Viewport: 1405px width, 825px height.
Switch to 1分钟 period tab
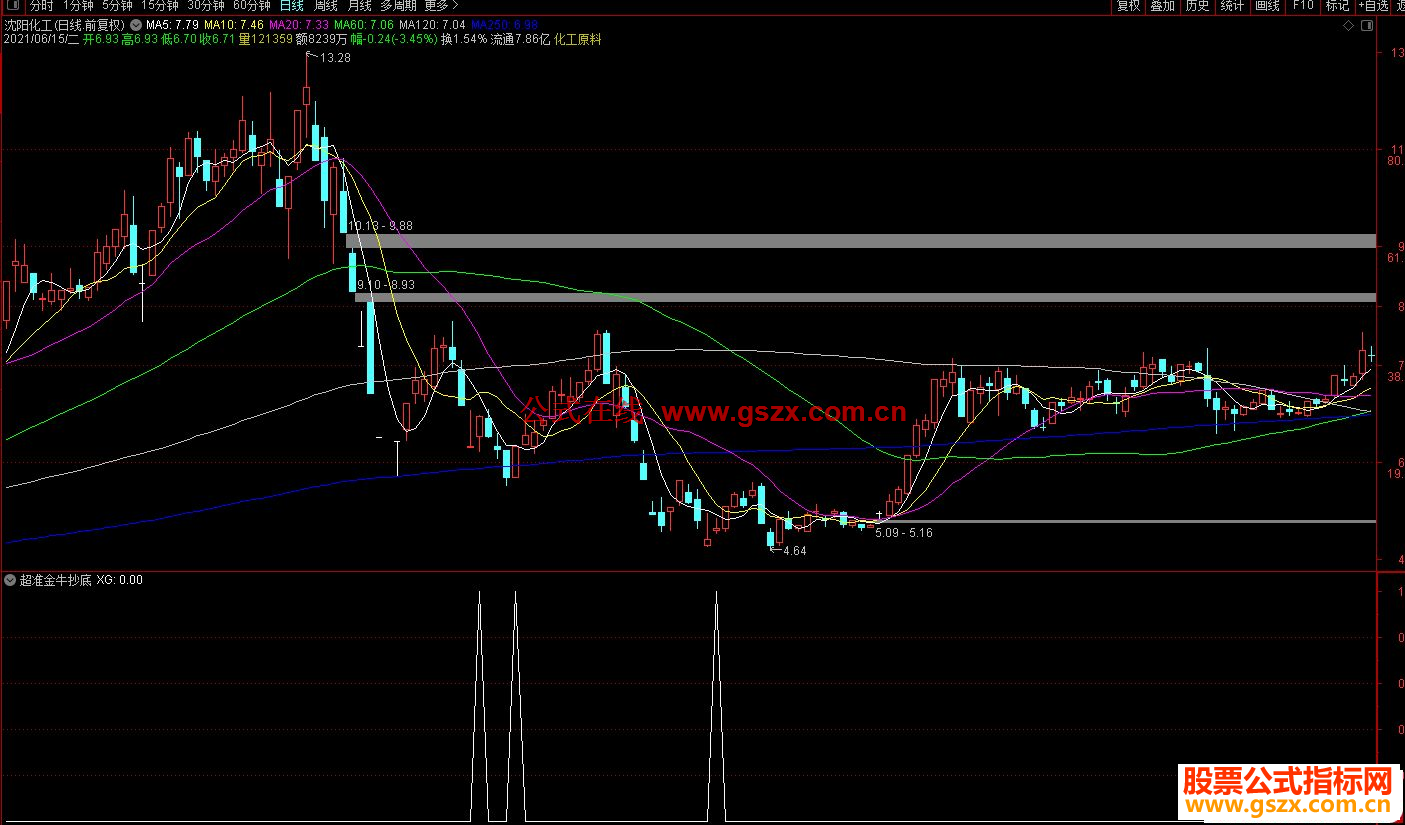click(x=78, y=6)
